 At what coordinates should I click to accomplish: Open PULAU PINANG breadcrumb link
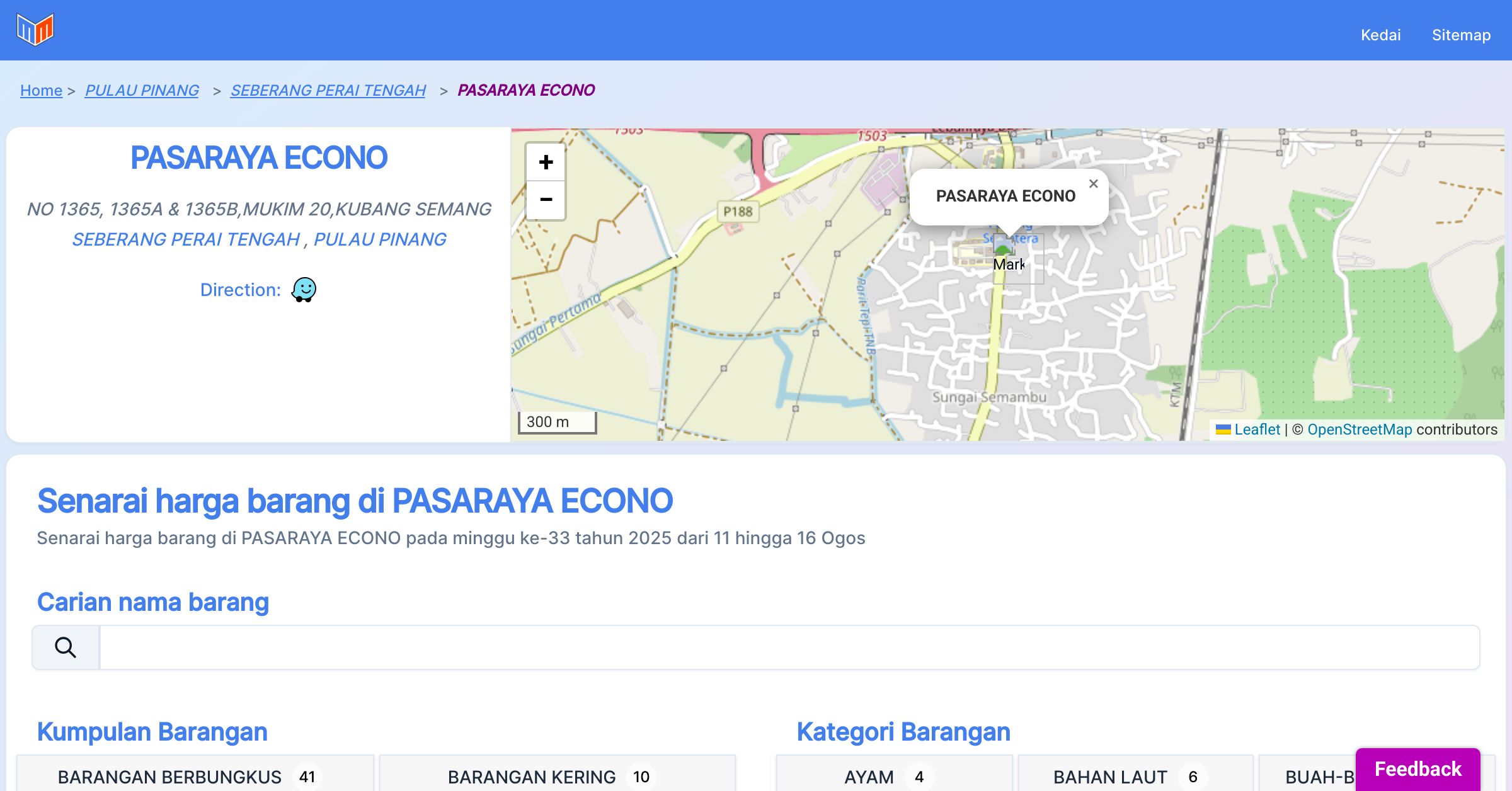(142, 91)
